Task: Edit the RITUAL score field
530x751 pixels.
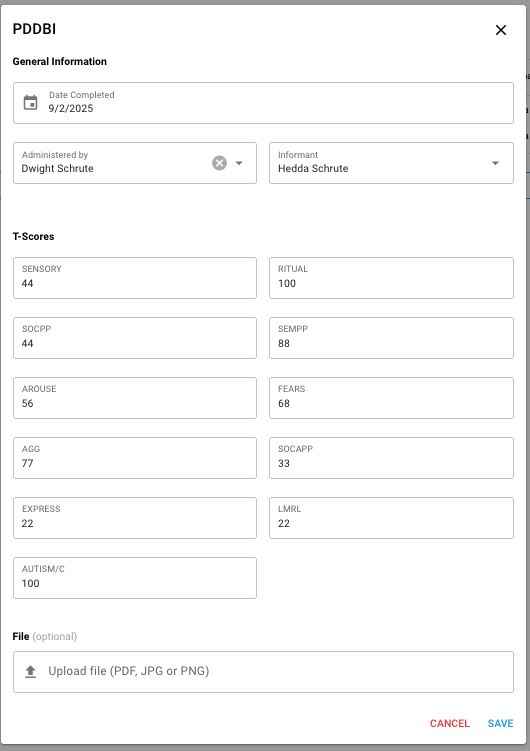Action: tap(391, 278)
